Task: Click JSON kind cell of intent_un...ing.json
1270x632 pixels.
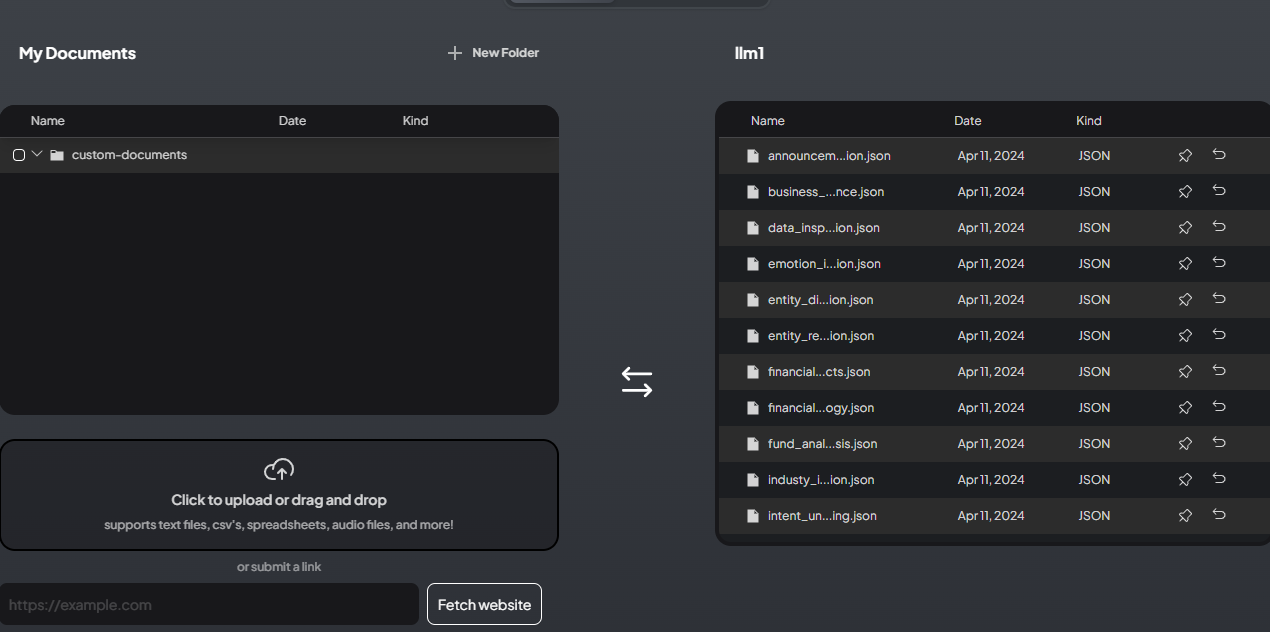Action: [1094, 516]
